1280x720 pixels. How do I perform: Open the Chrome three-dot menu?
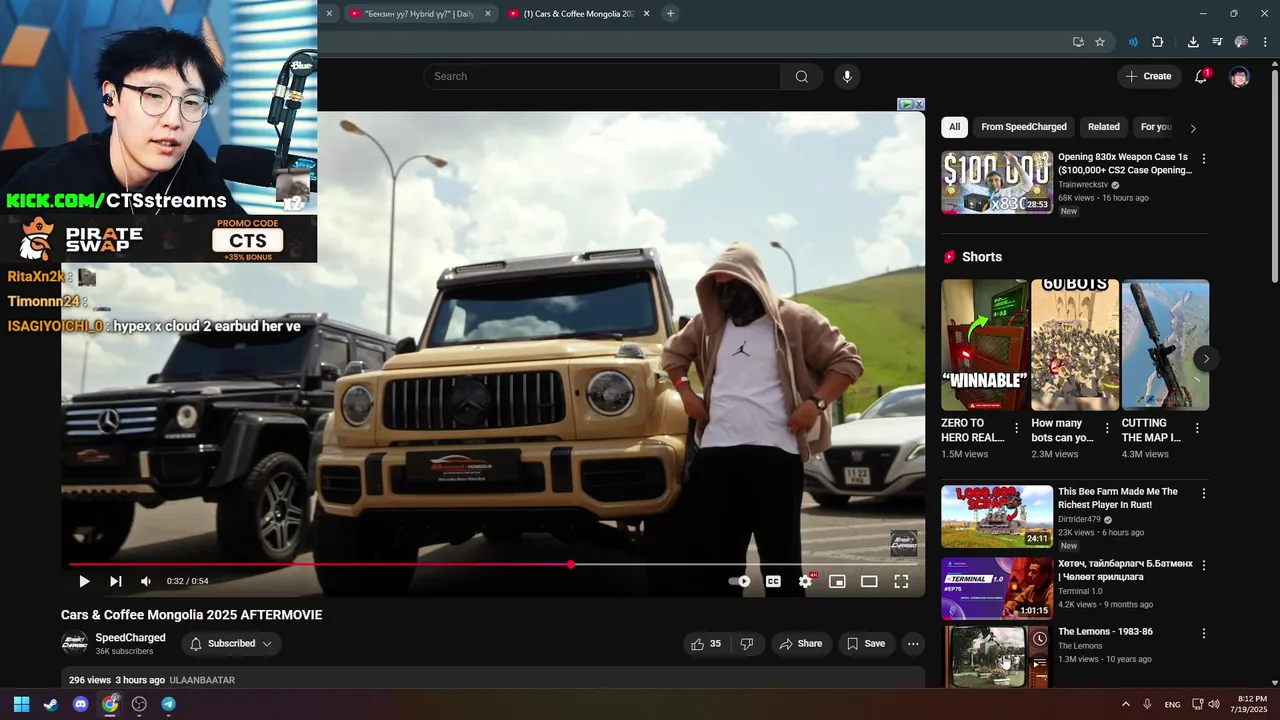tap(1265, 42)
